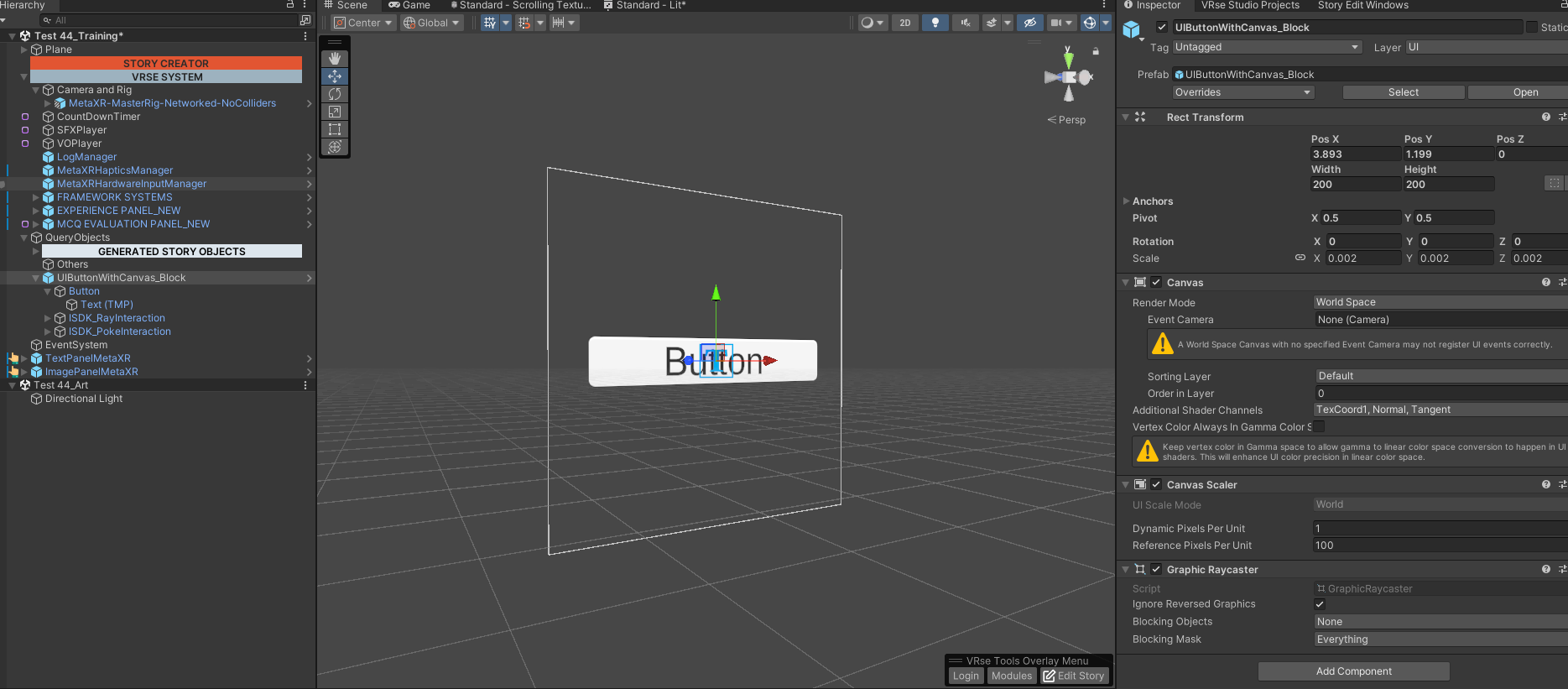Image resolution: width=1568 pixels, height=689 pixels.
Task: Click the Edit Story overlay button
Action: (x=1074, y=676)
